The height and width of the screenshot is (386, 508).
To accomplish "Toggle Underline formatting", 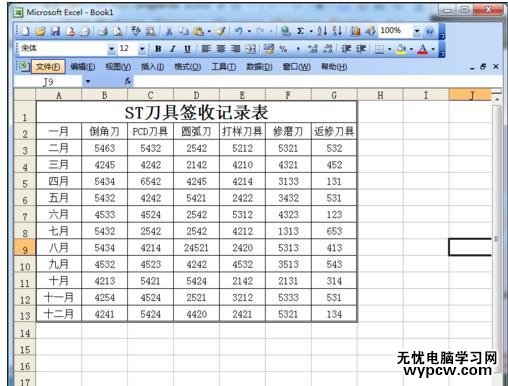I will click(x=187, y=49).
